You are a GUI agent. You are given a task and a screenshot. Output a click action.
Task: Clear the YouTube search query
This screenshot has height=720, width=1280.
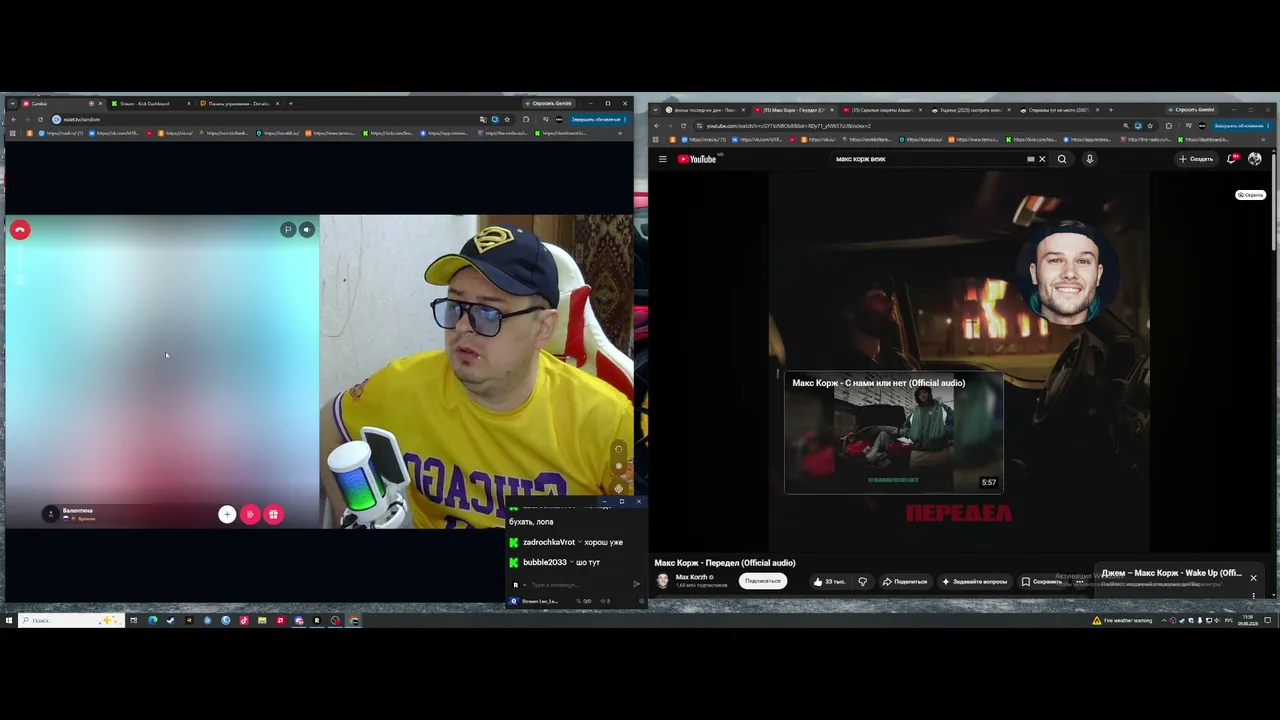tap(1042, 159)
